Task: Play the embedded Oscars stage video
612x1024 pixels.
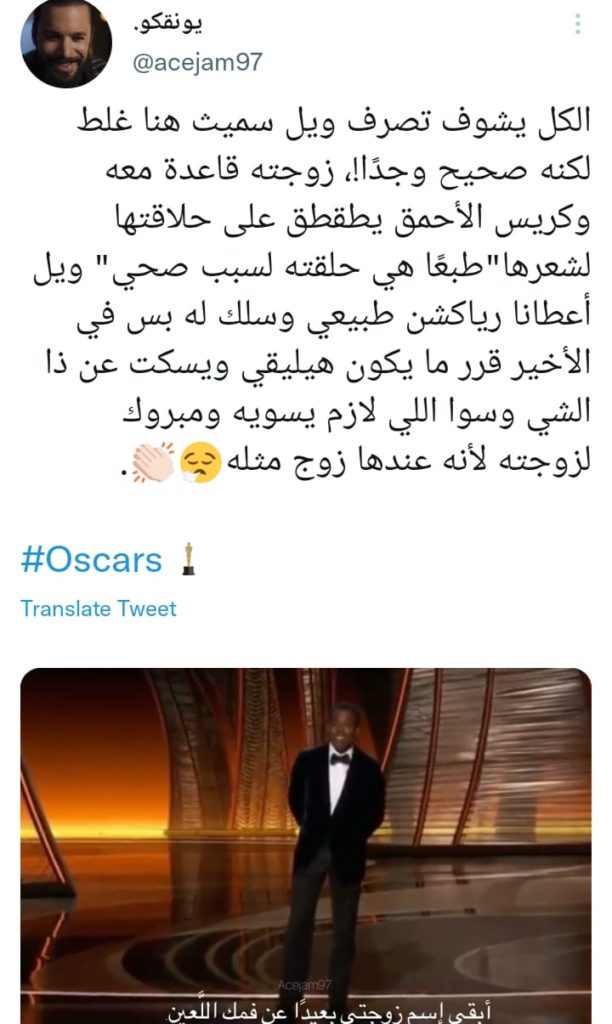Action: (x=306, y=846)
